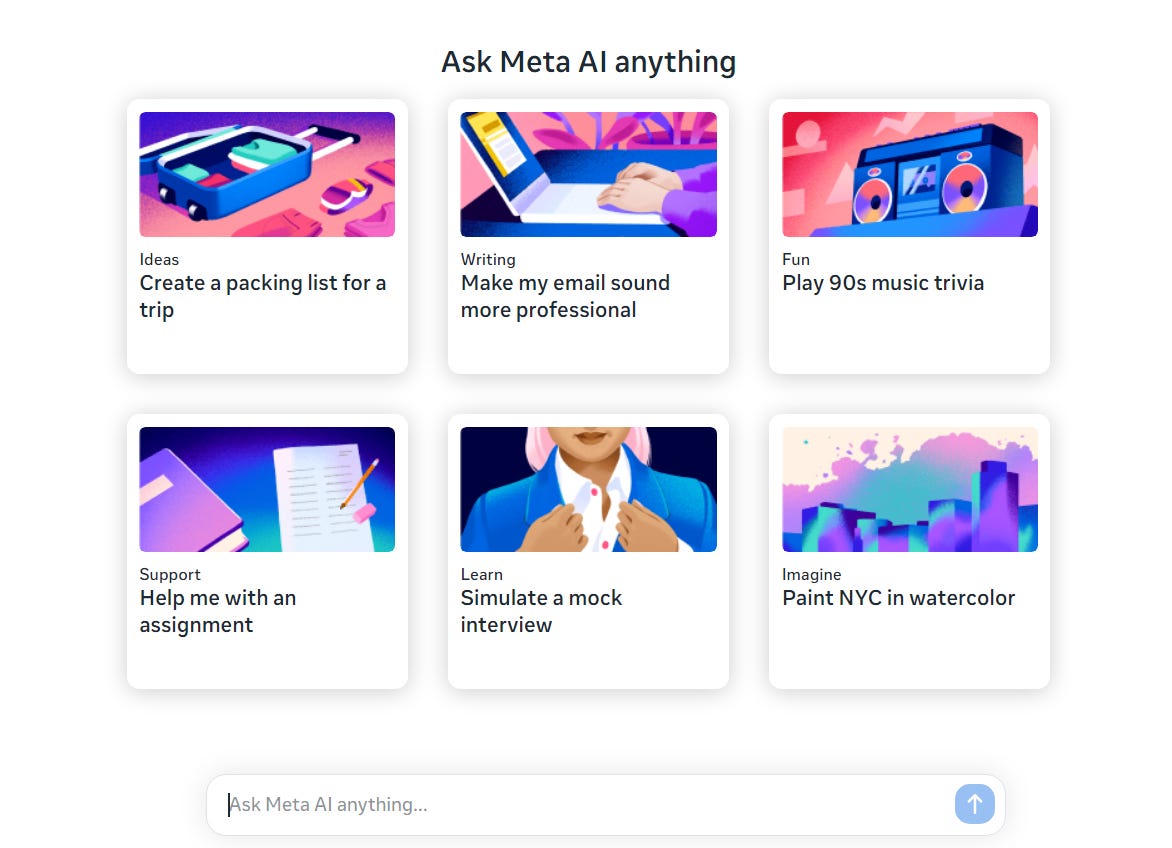Click the Ask Meta AI anything input field
Screen dimensions: 1172x848
click(x=589, y=804)
